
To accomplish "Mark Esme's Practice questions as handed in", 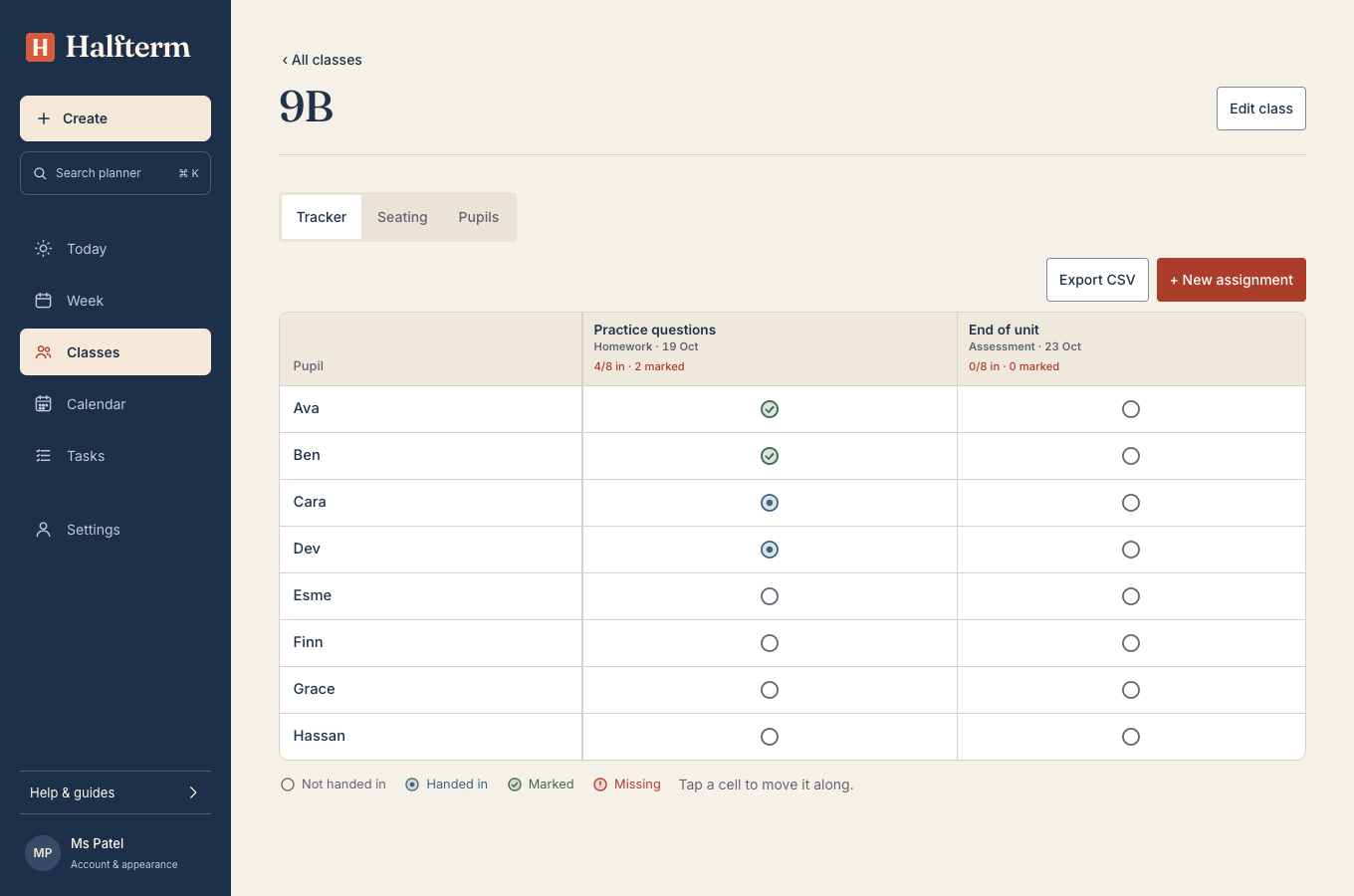I will pyautogui.click(x=770, y=596).
